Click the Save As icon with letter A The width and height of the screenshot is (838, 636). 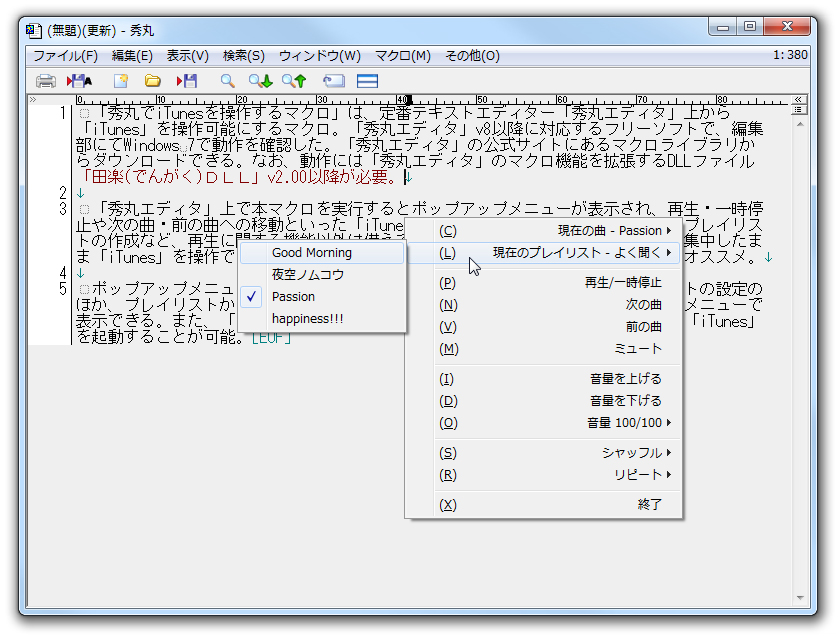click(x=80, y=81)
